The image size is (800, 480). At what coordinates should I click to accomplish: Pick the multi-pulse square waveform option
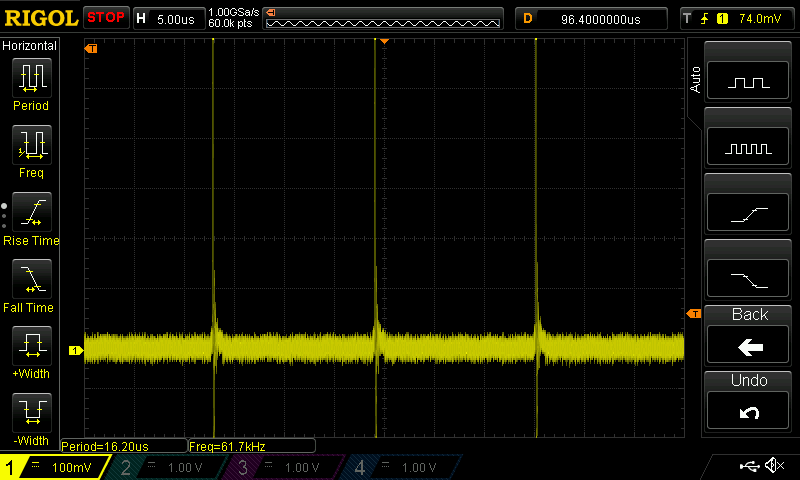[x=749, y=149]
